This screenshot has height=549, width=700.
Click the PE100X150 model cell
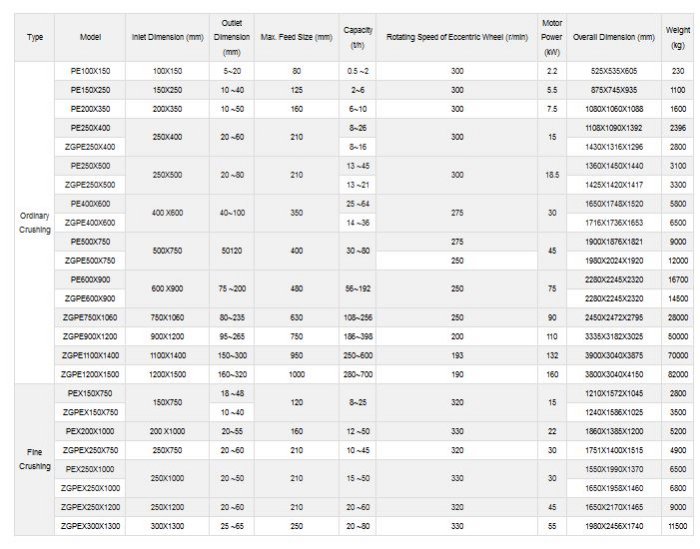(x=91, y=72)
